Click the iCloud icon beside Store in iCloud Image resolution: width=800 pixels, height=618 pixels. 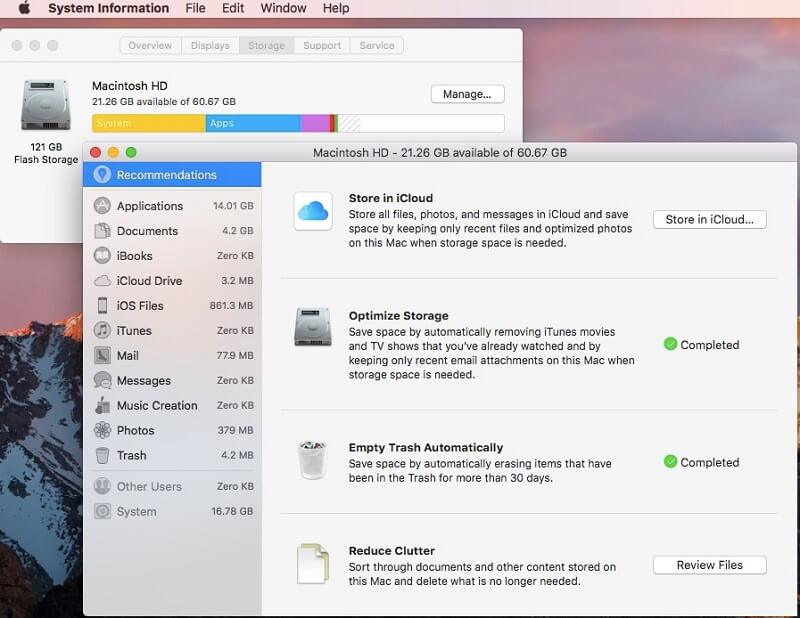pos(313,211)
